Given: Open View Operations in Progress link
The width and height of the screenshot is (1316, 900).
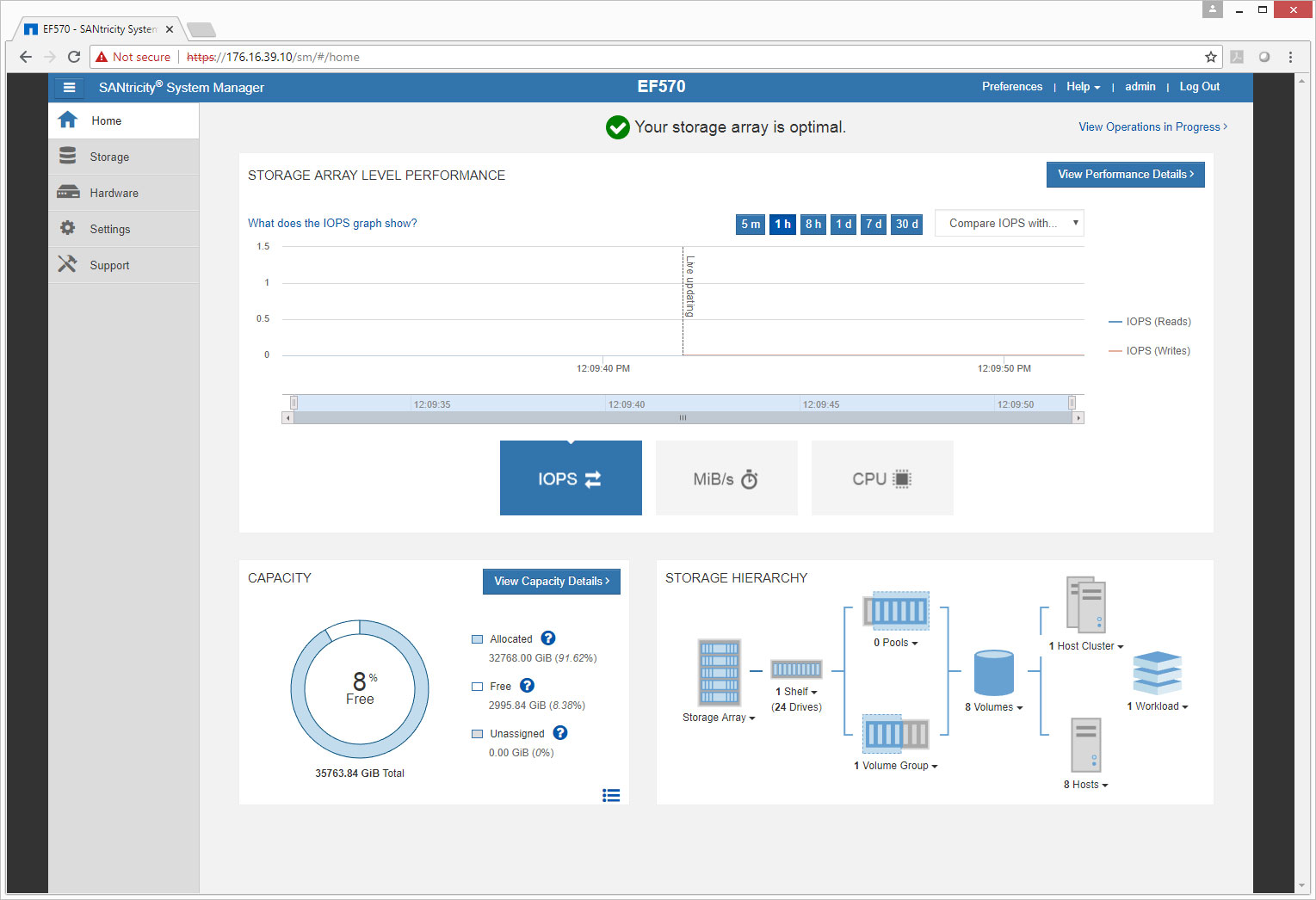Looking at the screenshot, I should coord(1152,127).
